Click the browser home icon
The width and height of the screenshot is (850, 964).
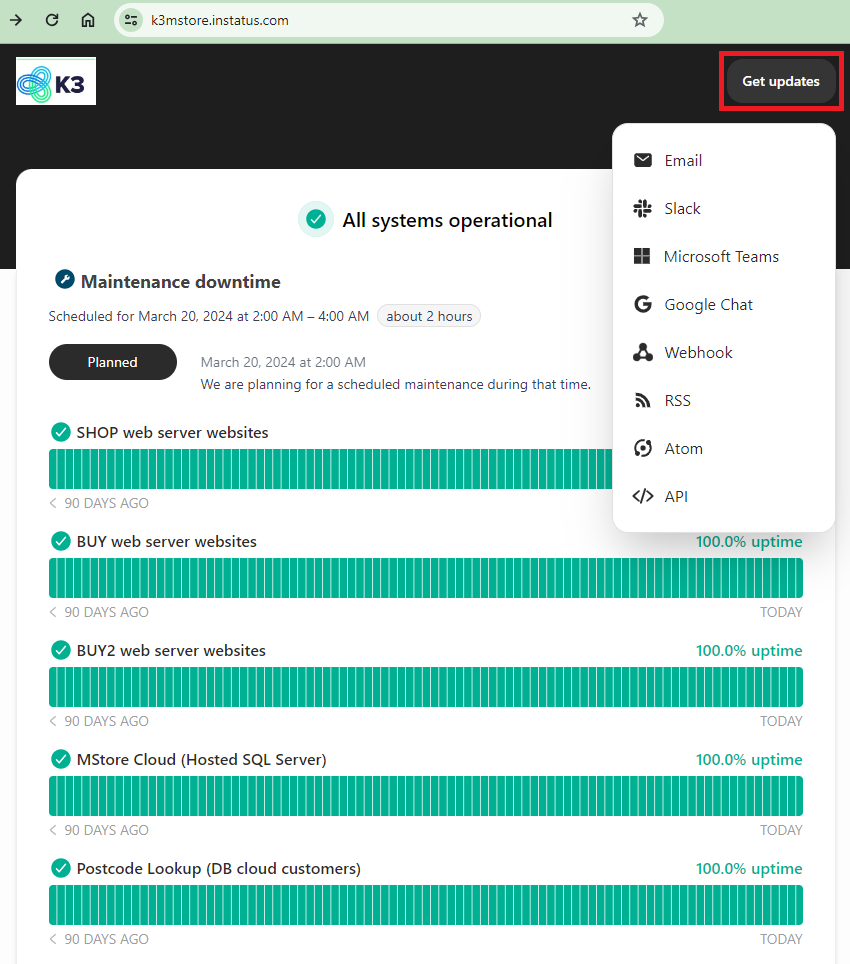pos(88,20)
